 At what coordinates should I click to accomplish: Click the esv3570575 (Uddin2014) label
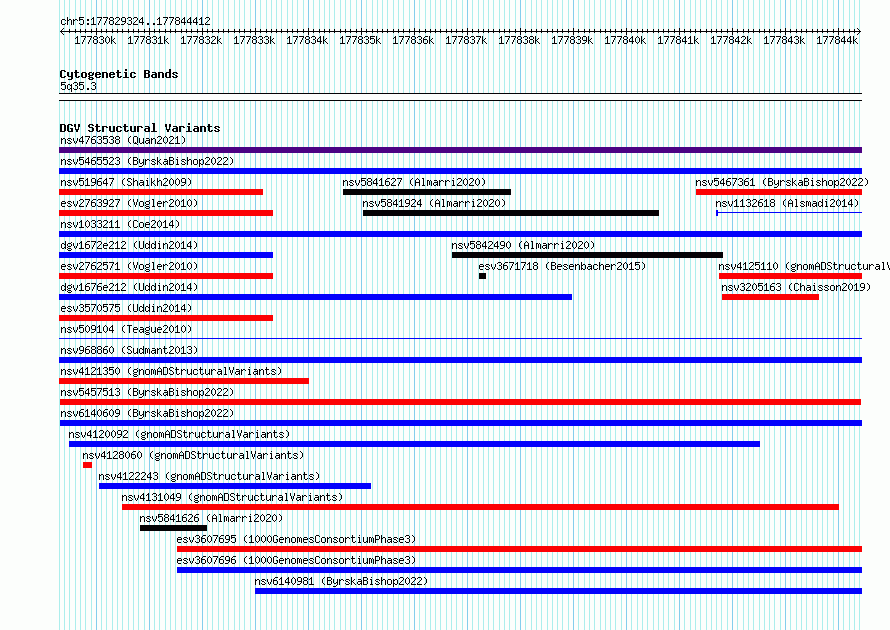pos(126,308)
